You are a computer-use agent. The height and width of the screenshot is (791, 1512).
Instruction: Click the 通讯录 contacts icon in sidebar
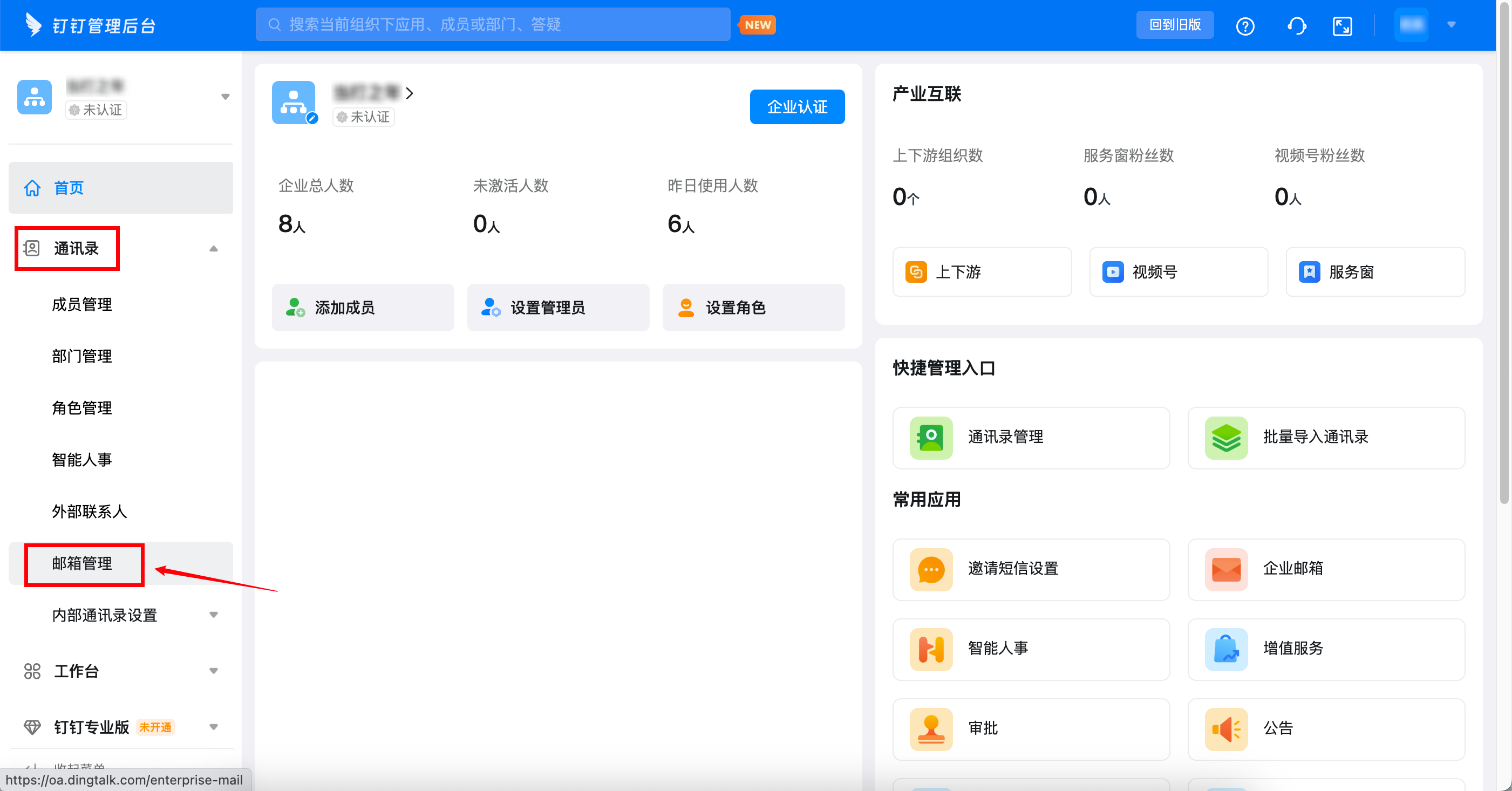pyautogui.click(x=32, y=248)
